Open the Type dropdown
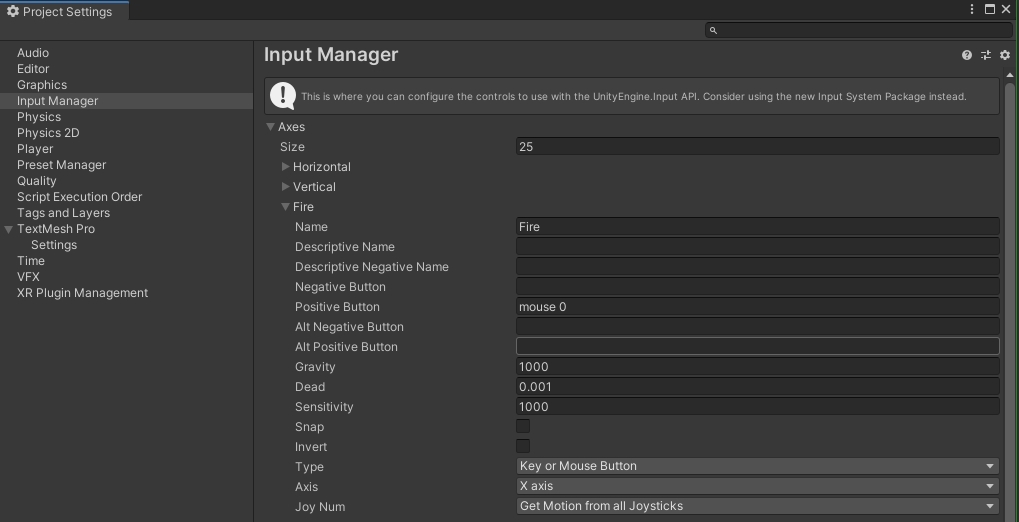Viewport: 1019px width, 522px height. pyautogui.click(x=758, y=466)
